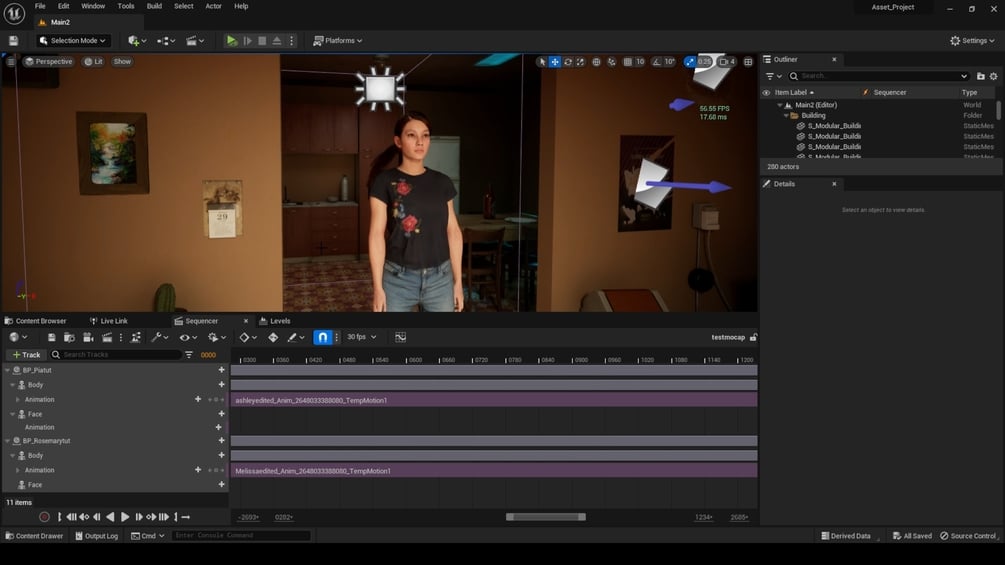
Task: Open the 30 fps frame rate dropdown
Action: [361, 337]
